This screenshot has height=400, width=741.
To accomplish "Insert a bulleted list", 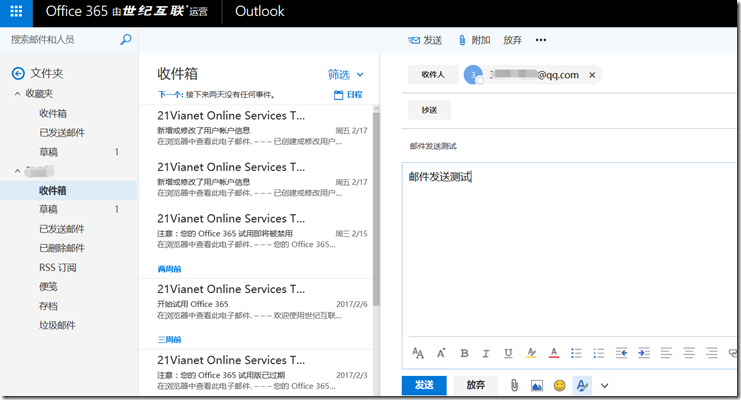I will tap(576, 353).
